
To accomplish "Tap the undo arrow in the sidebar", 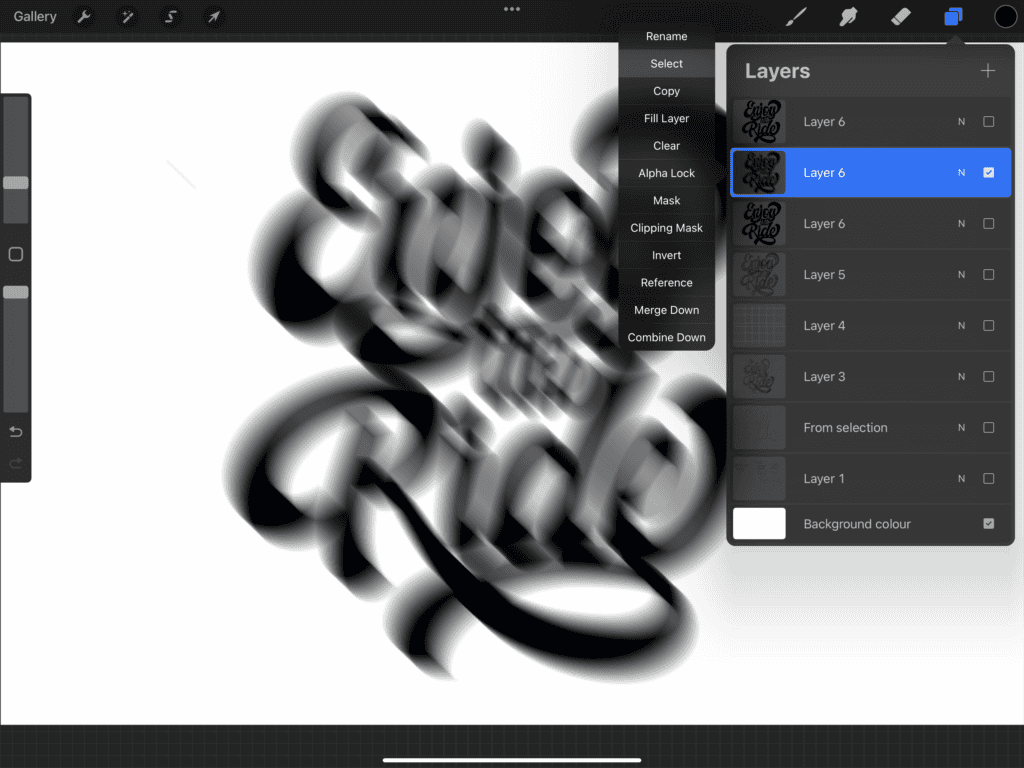I will [15, 432].
